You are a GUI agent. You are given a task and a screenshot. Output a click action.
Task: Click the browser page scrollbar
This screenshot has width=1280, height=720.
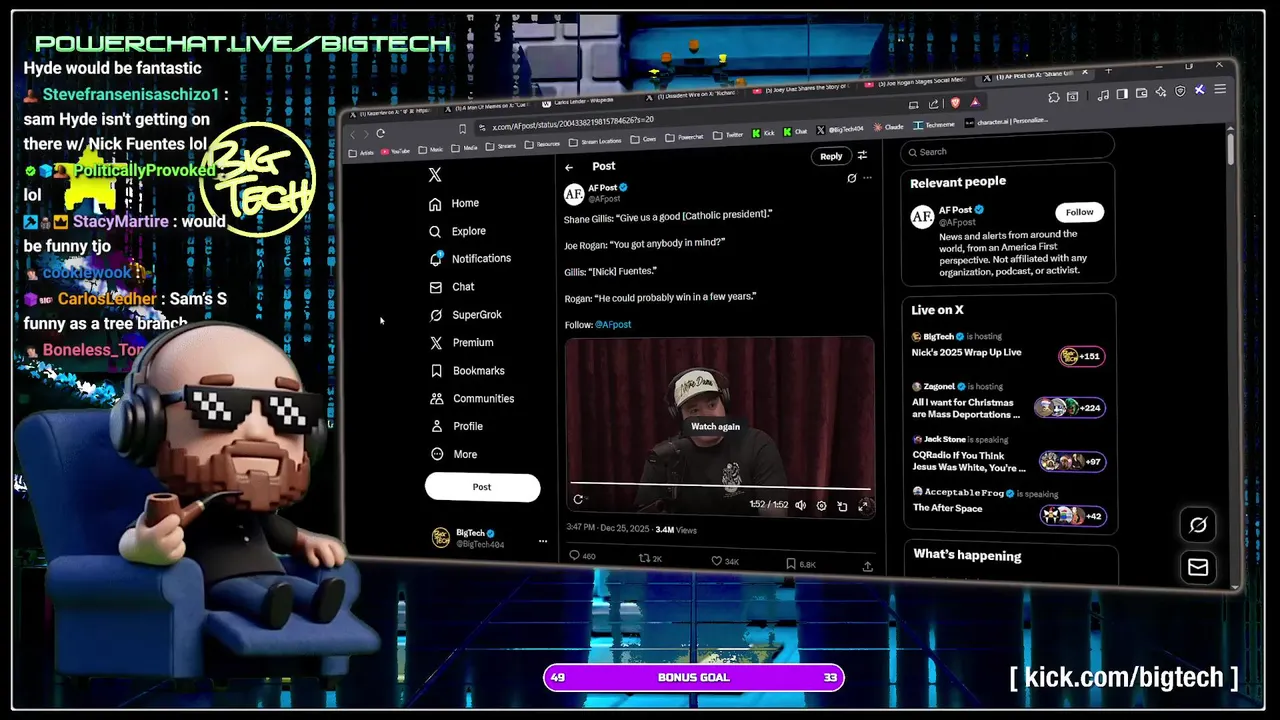pyautogui.click(x=1230, y=148)
